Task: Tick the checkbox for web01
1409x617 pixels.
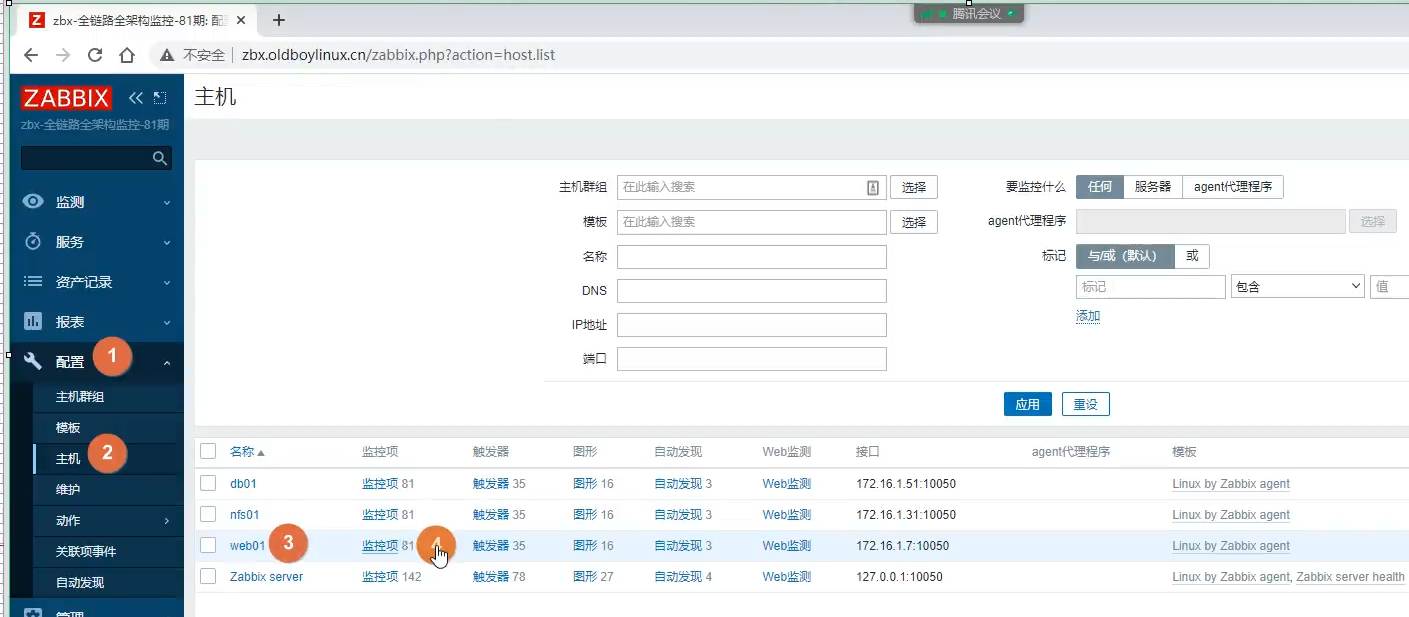Action: (x=208, y=545)
